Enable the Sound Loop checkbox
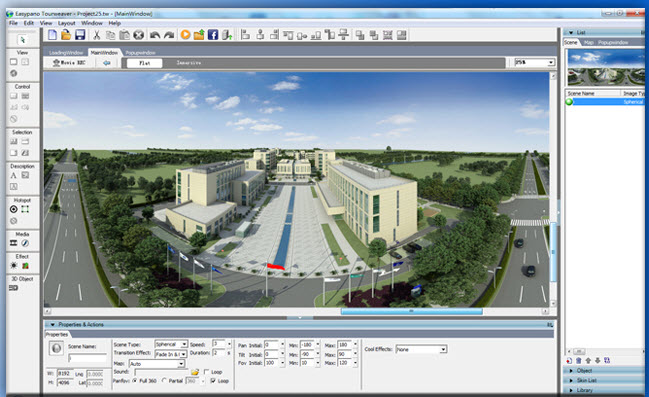This screenshot has height=397, width=649. point(207,372)
